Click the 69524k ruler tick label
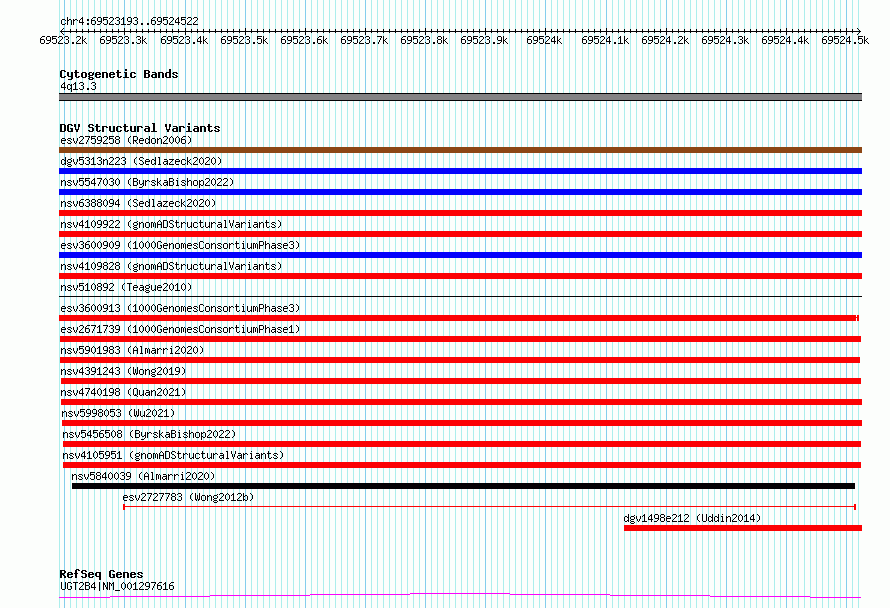890x608 pixels. click(x=544, y=40)
